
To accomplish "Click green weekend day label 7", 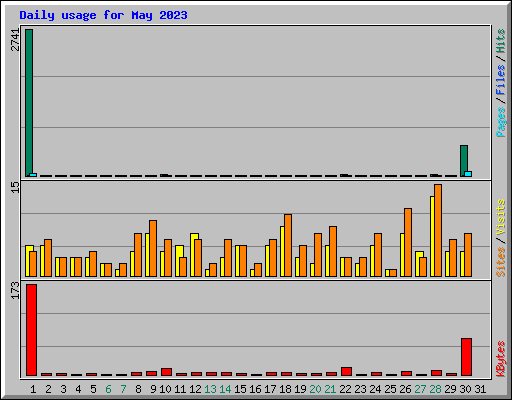I will click(x=123, y=389).
